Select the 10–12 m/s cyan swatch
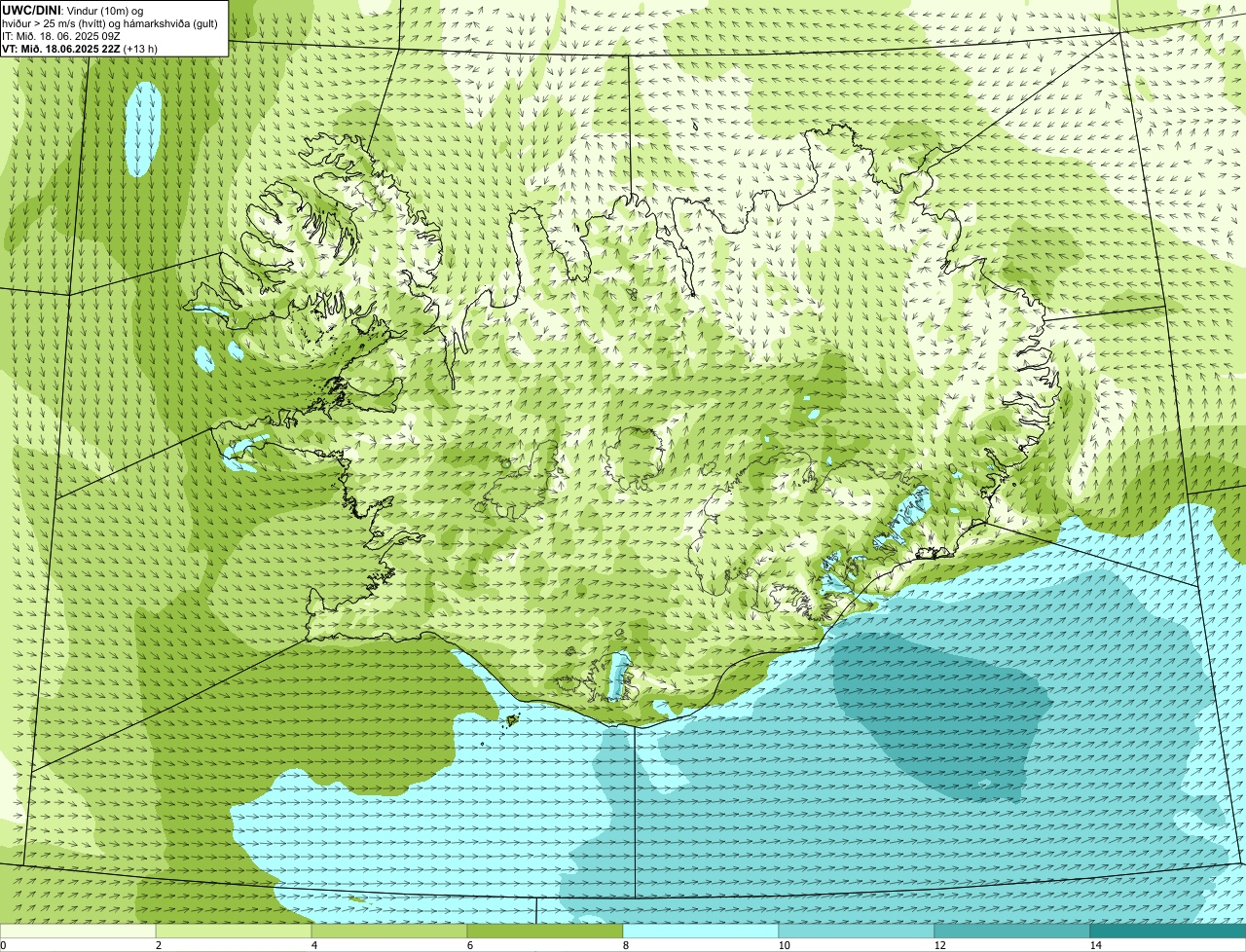The width and height of the screenshot is (1246, 952). [857, 931]
